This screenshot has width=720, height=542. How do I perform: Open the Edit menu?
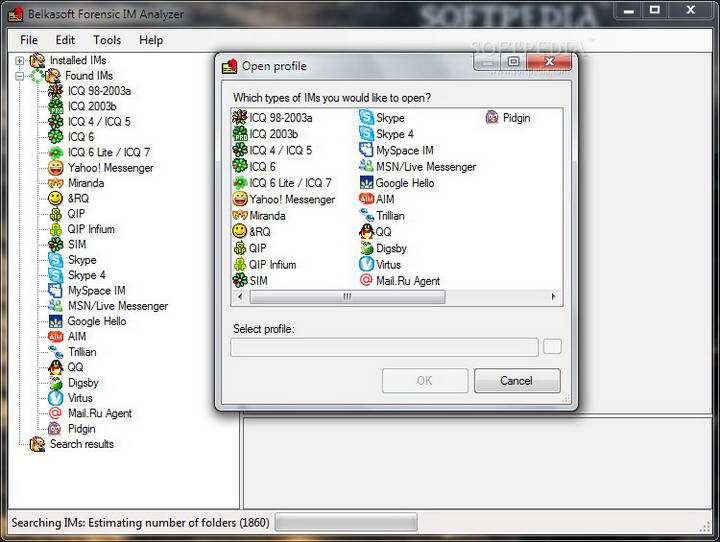[x=65, y=40]
